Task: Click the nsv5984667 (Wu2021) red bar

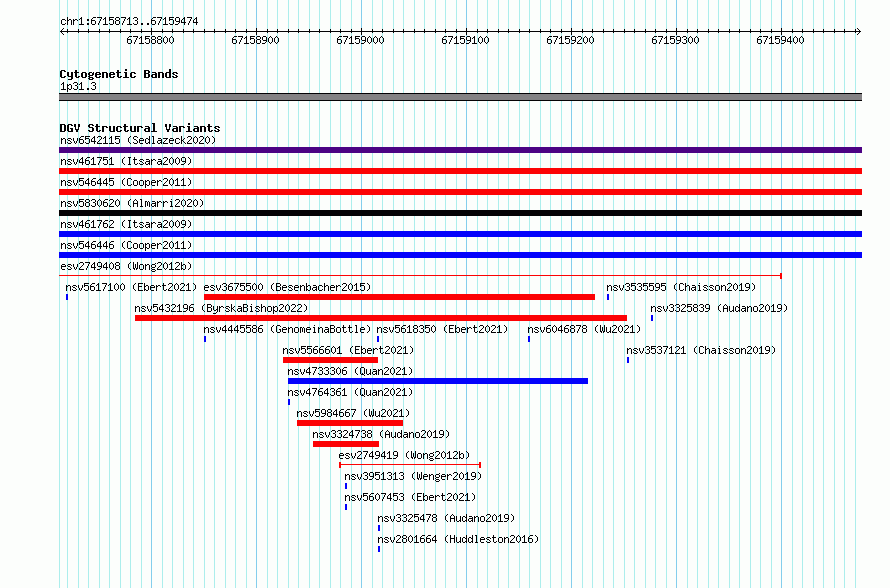Action: [350, 423]
